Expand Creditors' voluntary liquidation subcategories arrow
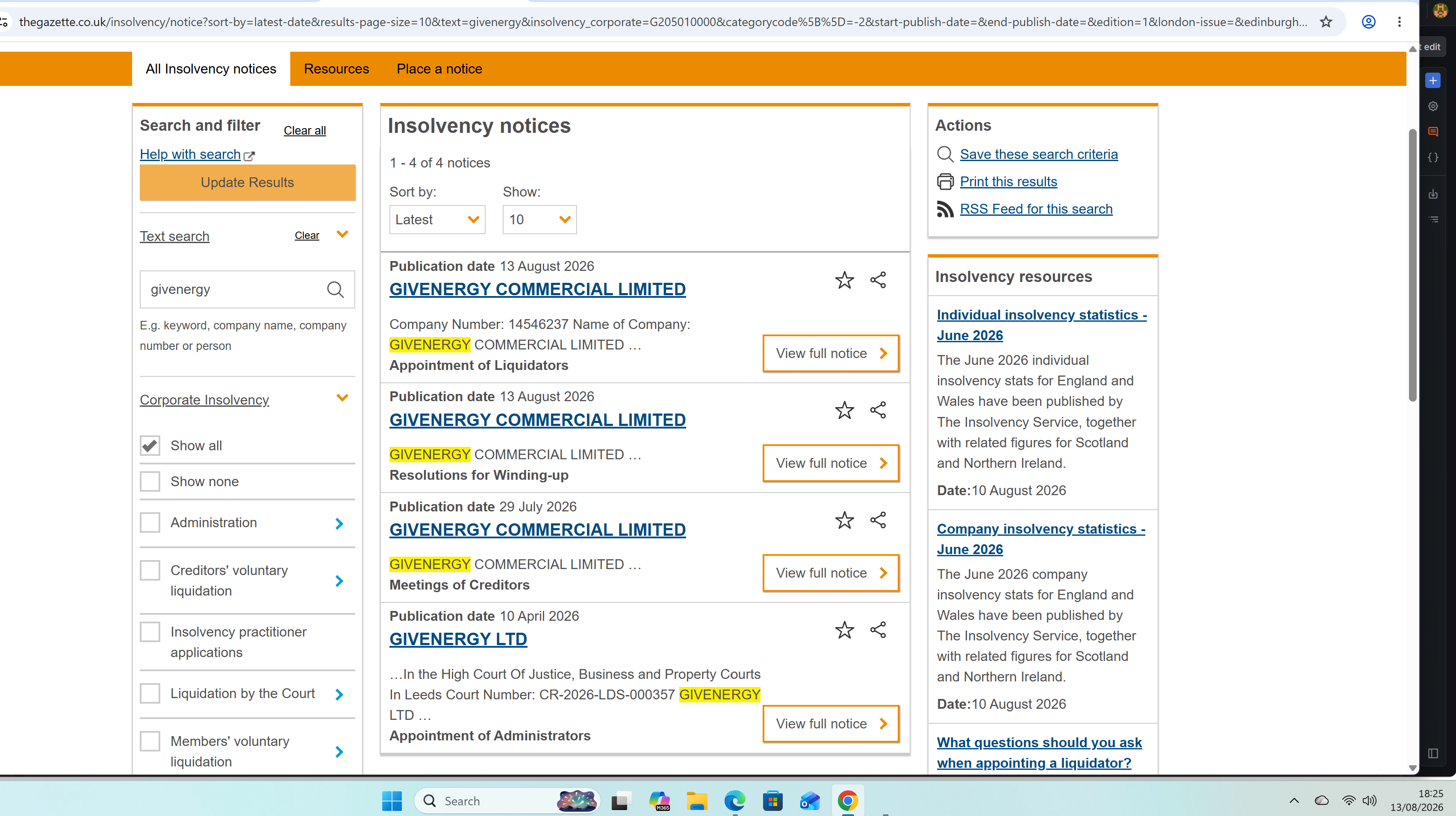 click(x=339, y=581)
